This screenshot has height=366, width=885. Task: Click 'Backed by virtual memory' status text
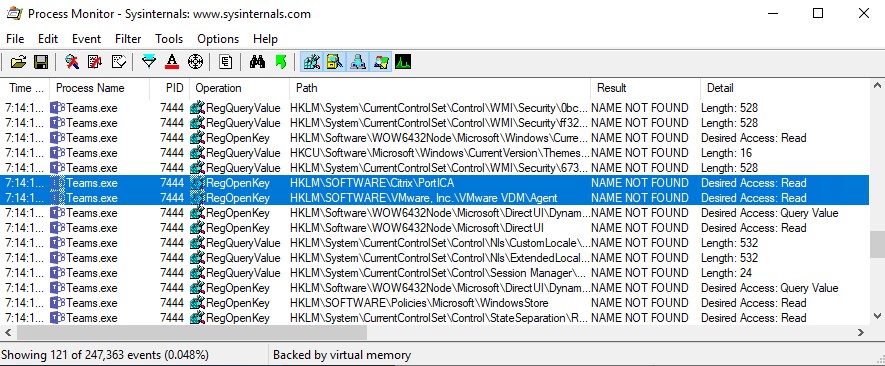pos(342,355)
